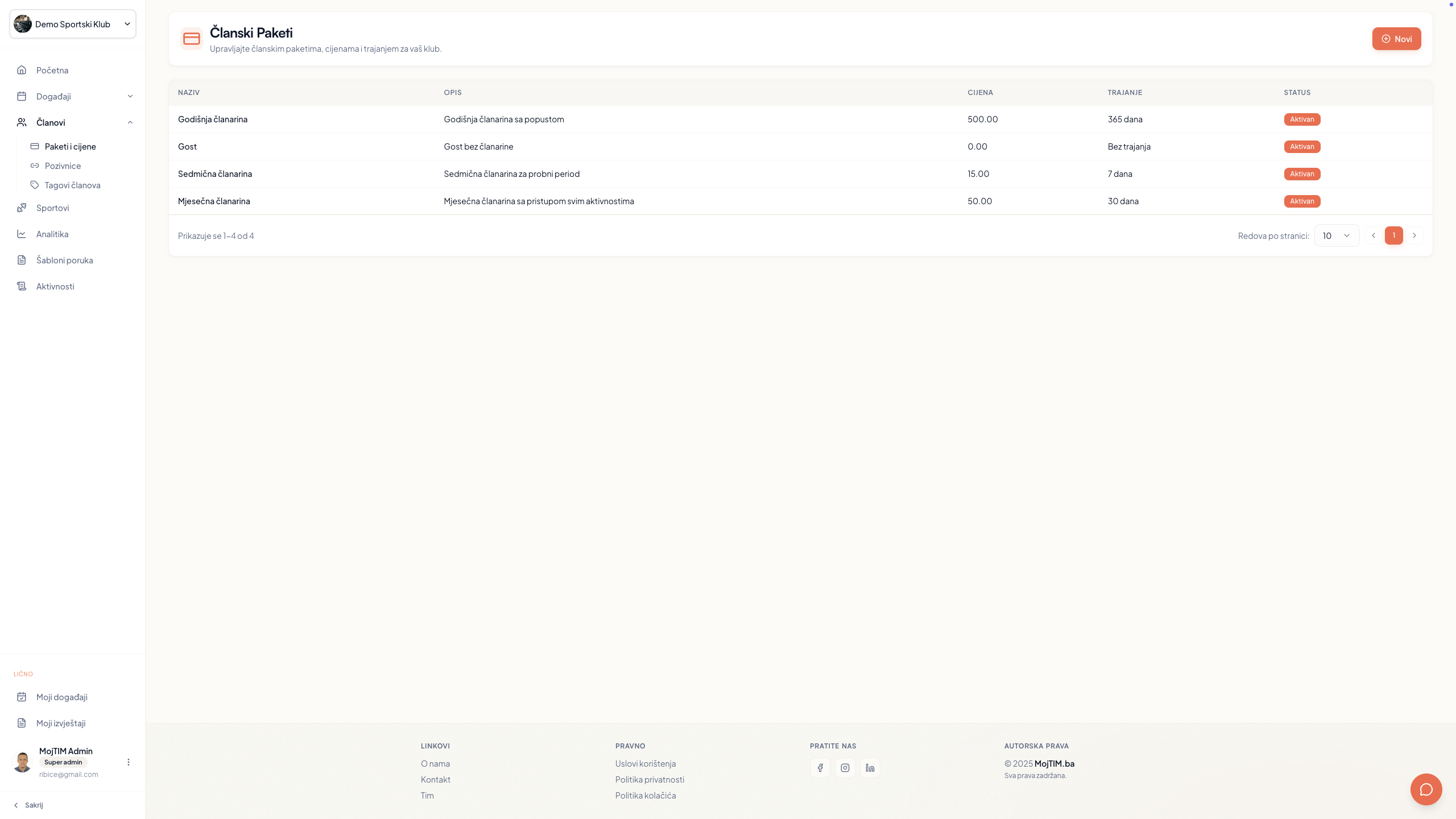This screenshot has width=1456, height=819.
Task: Select page 1 pagination button
Action: (x=1393, y=235)
